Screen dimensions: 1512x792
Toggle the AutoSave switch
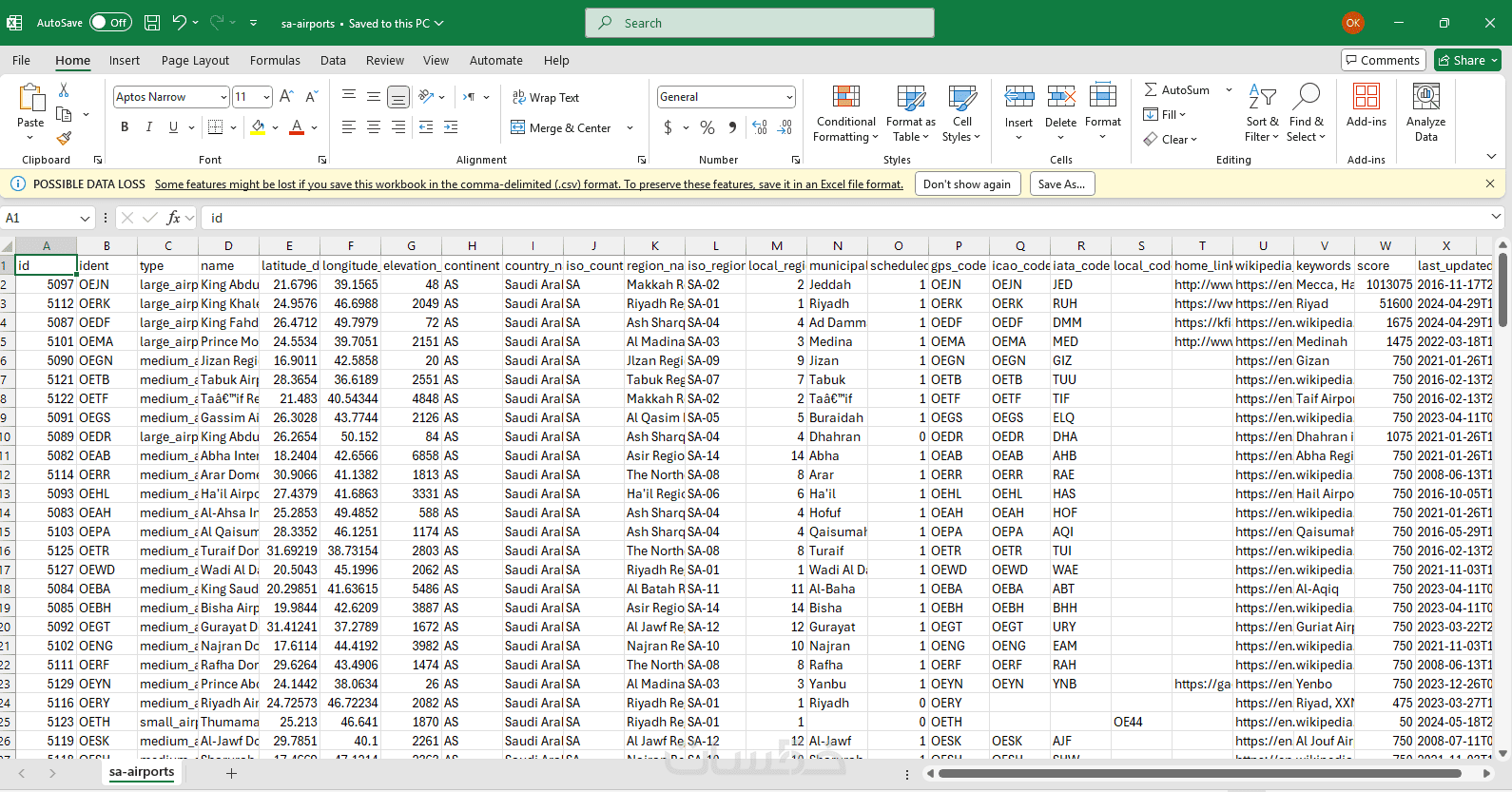pyautogui.click(x=110, y=23)
